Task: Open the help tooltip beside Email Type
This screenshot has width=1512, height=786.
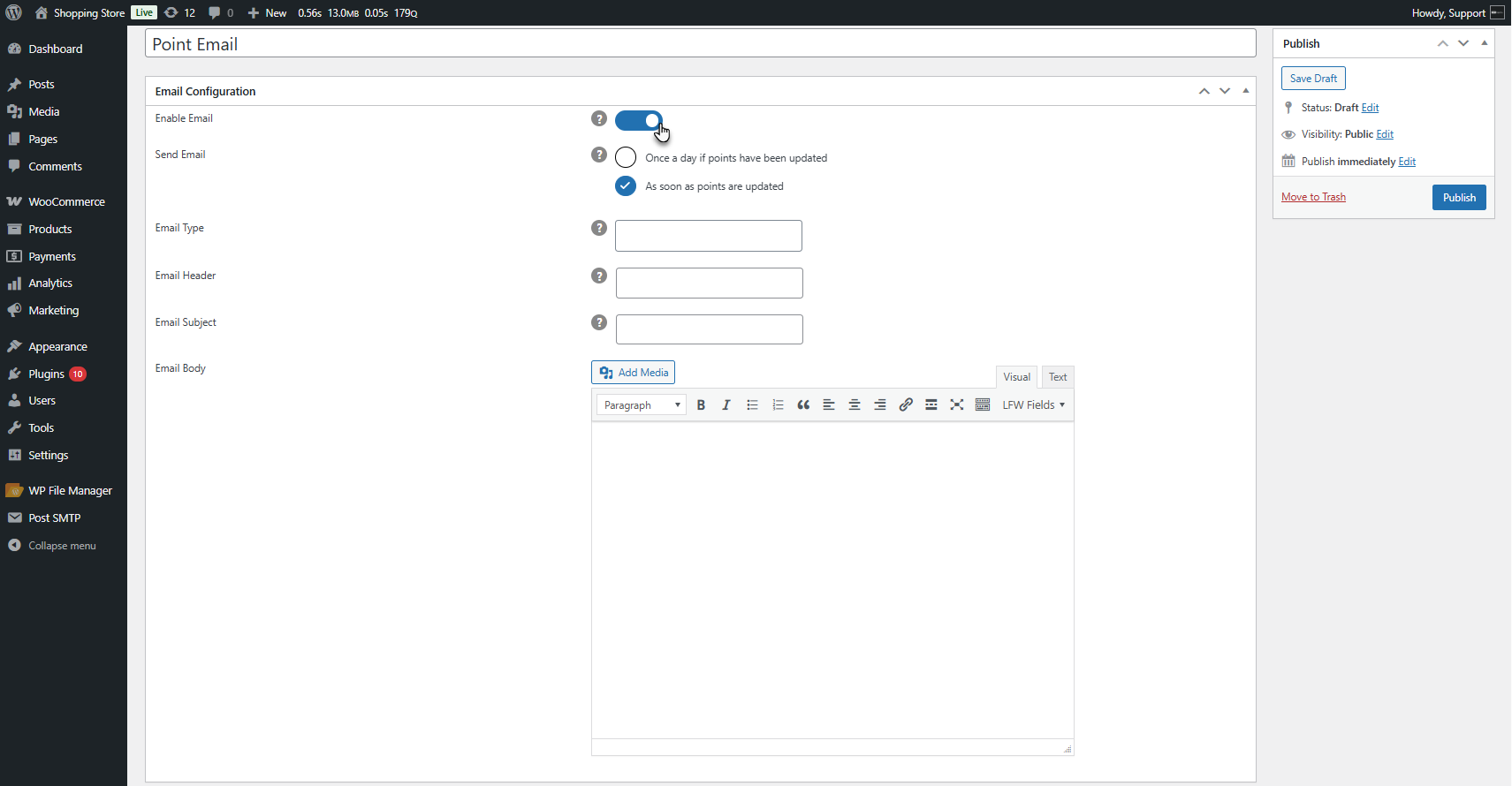Action: tap(599, 228)
